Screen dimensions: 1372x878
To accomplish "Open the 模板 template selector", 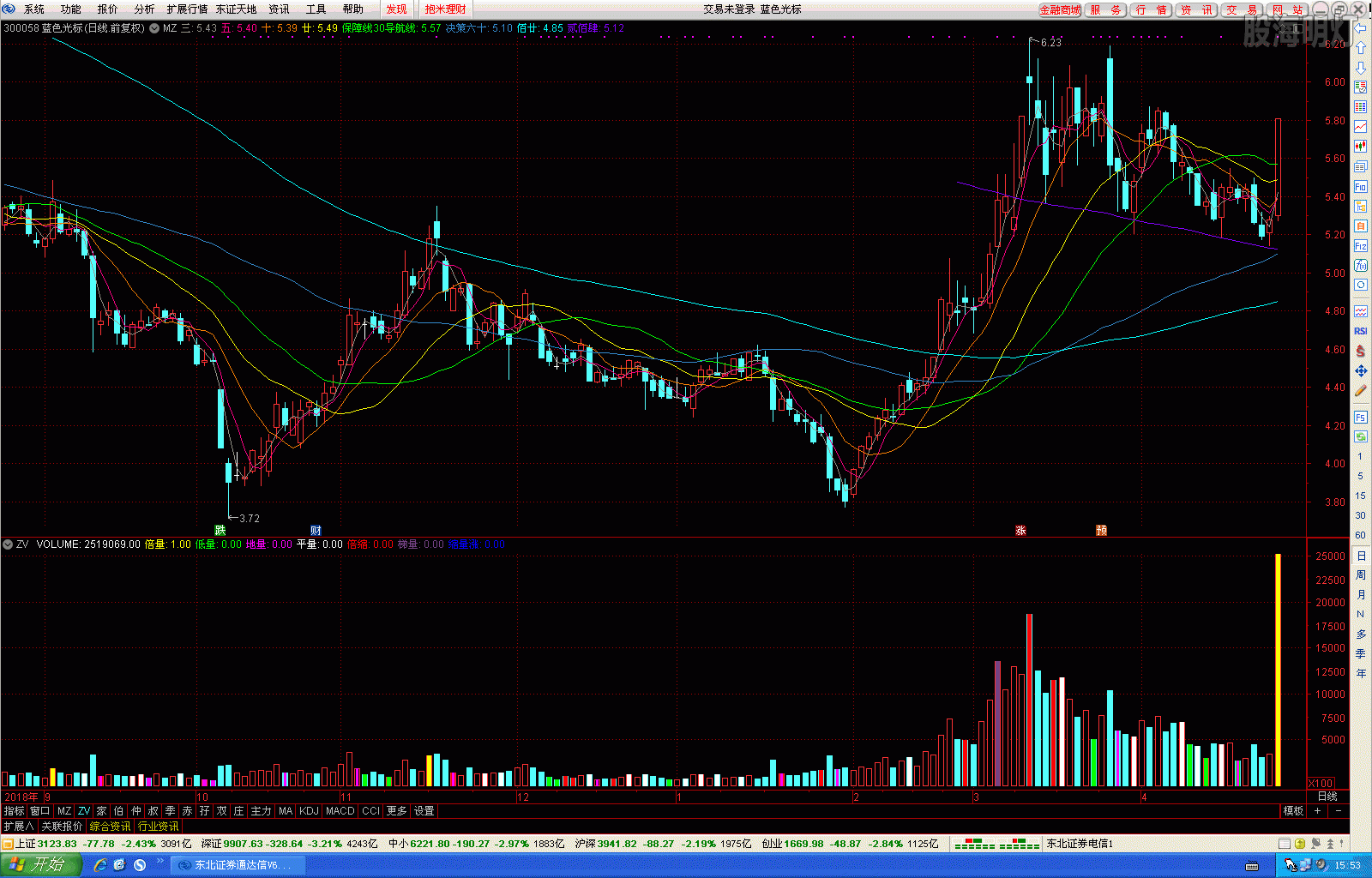I will pyautogui.click(x=1293, y=811).
